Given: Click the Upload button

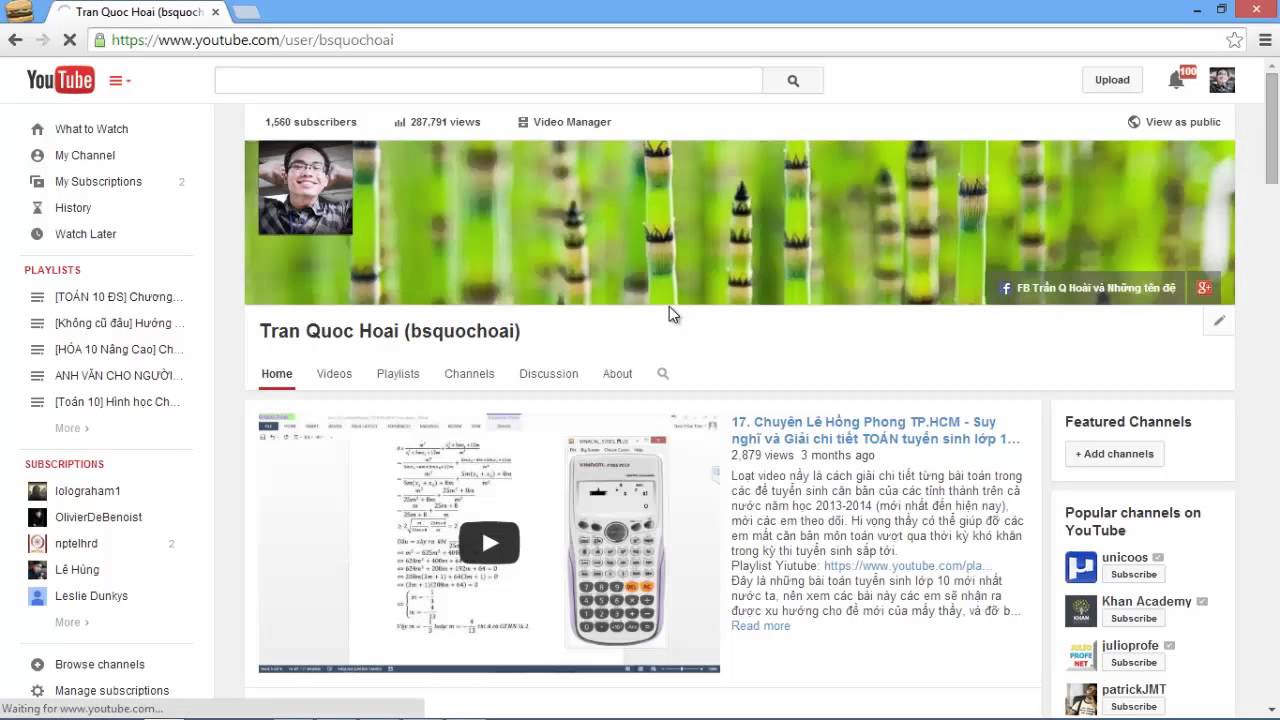Looking at the screenshot, I should click(x=1112, y=80).
